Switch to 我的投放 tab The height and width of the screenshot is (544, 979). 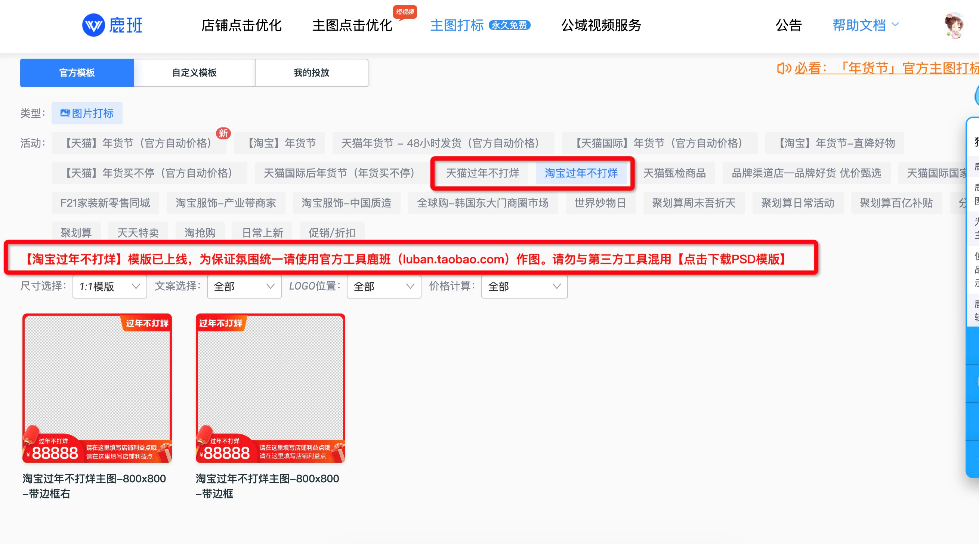[x=312, y=73]
